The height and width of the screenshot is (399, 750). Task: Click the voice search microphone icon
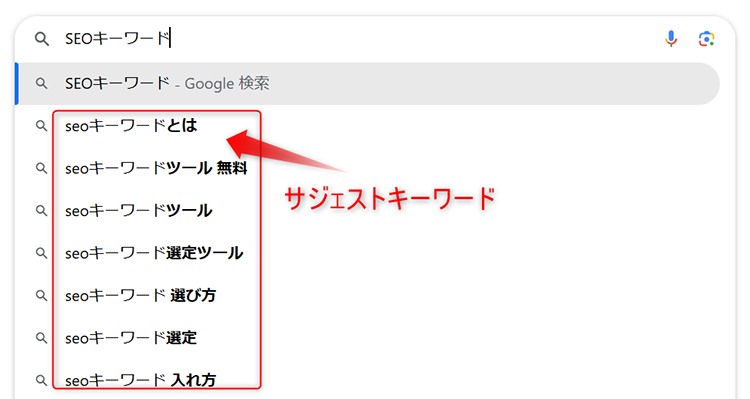coord(671,39)
